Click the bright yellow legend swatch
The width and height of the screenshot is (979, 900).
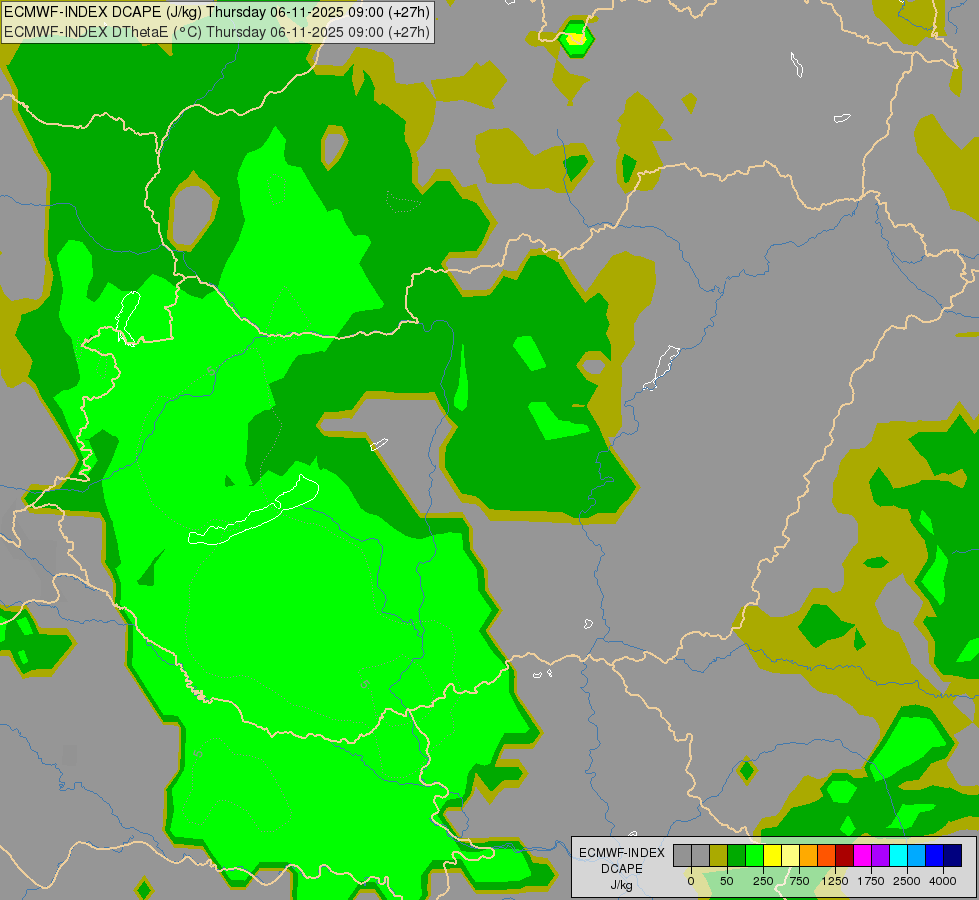[x=773, y=856]
